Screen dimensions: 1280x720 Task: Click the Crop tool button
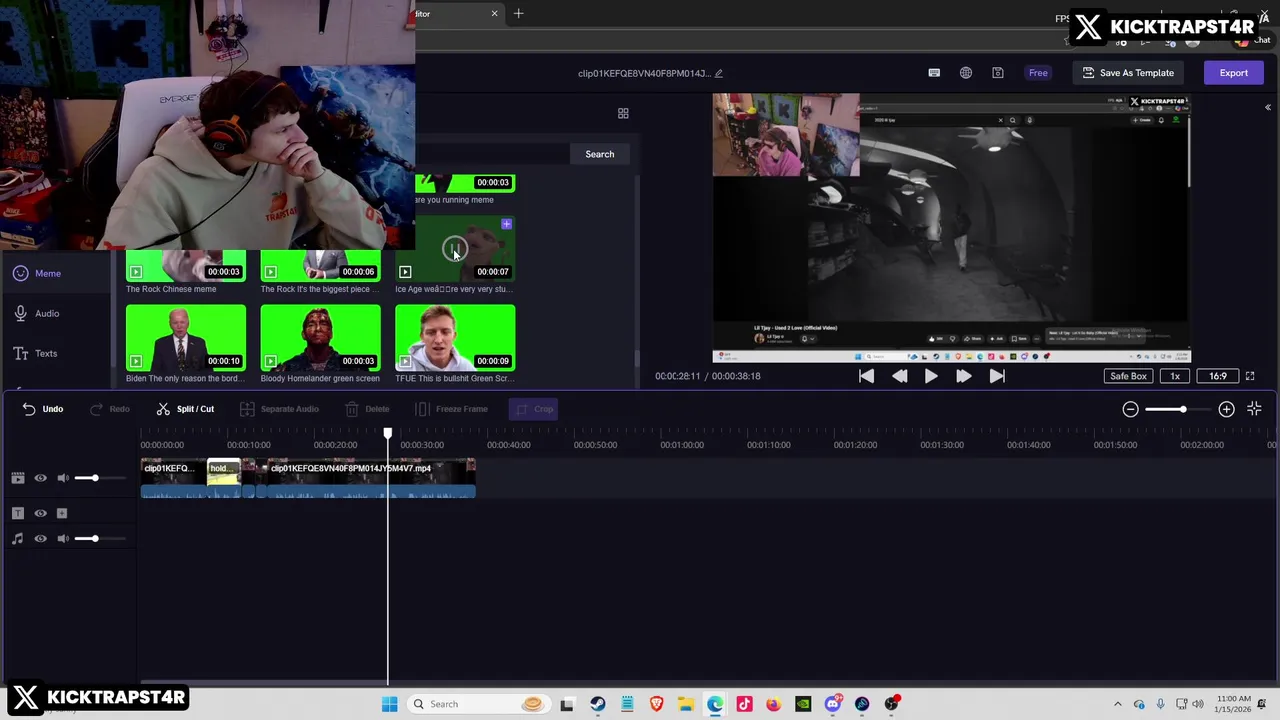[x=533, y=409]
